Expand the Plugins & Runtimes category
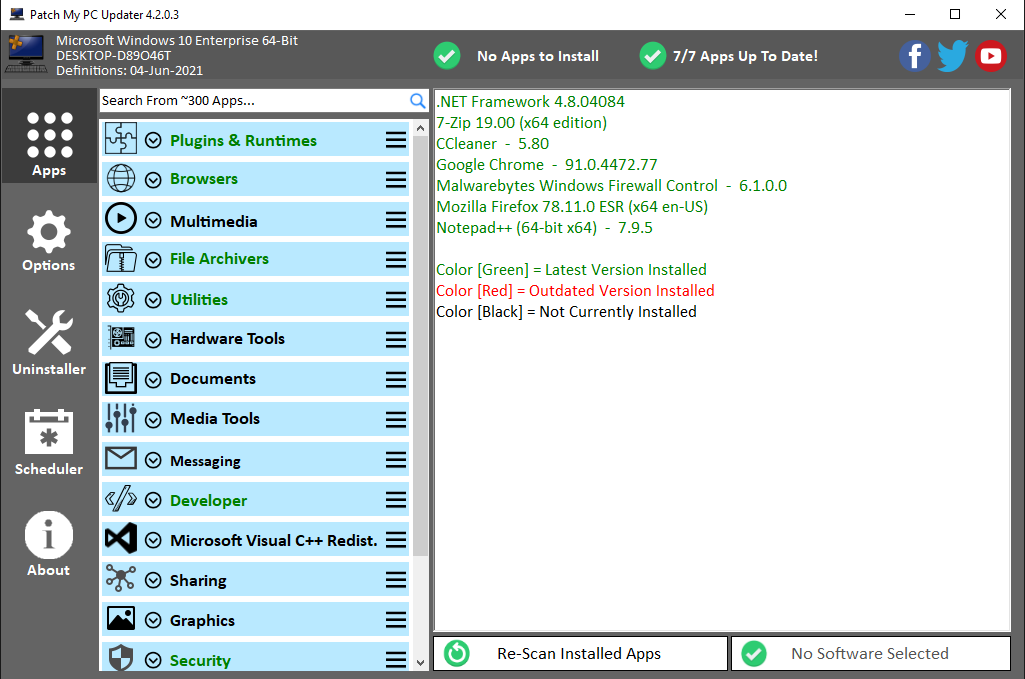The image size is (1025, 679). pyautogui.click(x=153, y=141)
